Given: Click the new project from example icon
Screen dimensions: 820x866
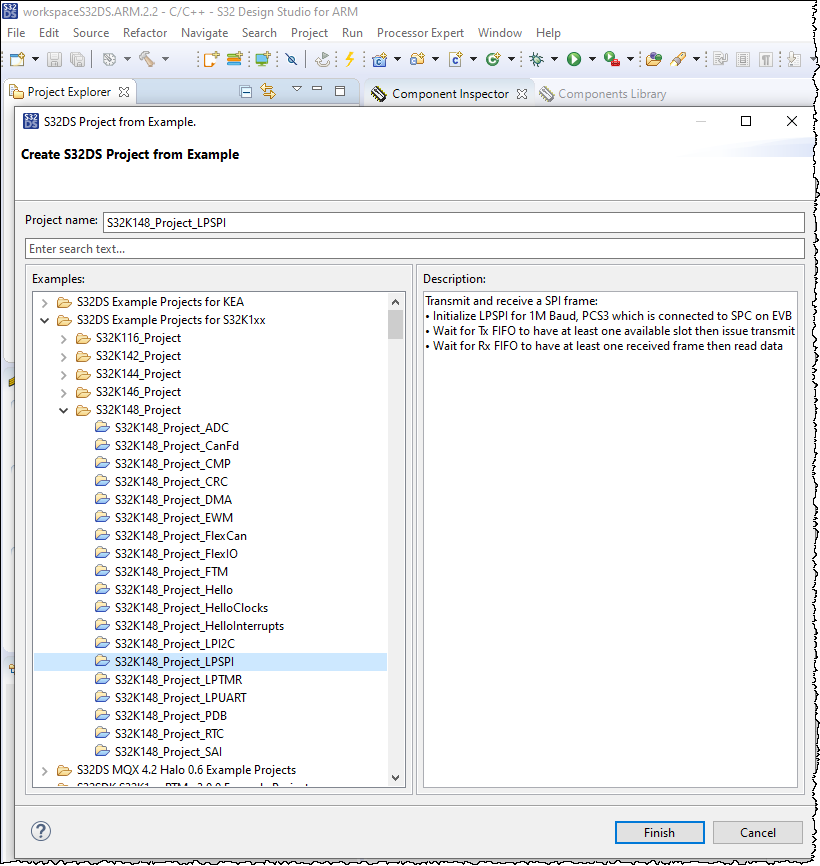Looking at the screenshot, I should coord(211,59).
